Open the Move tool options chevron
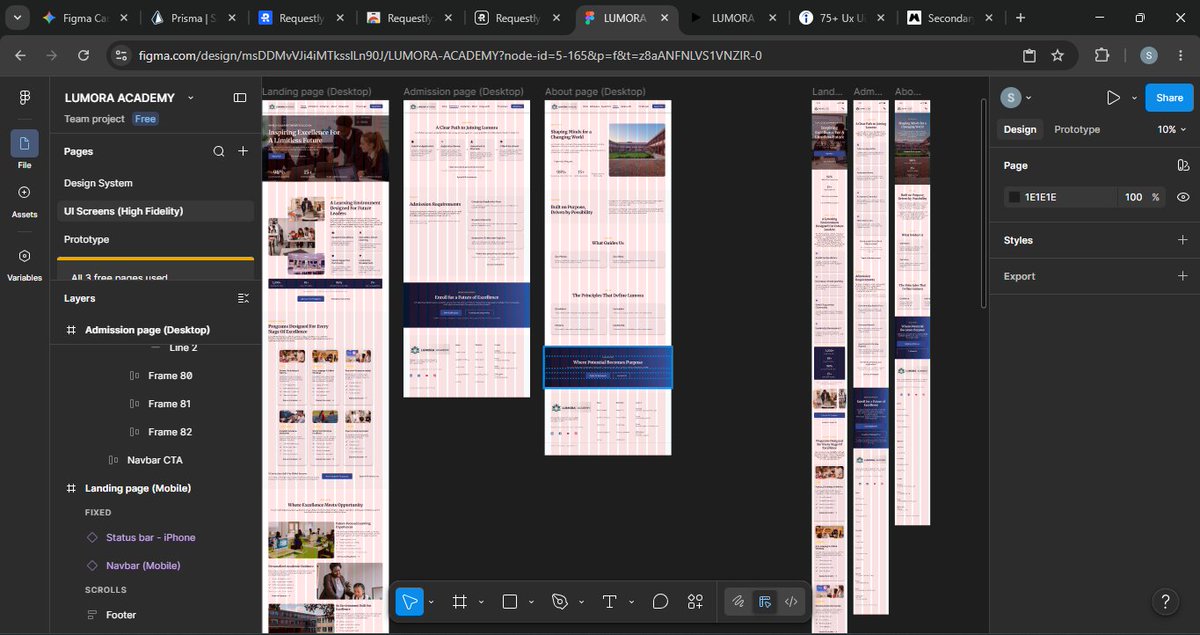The width and height of the screenshot is (1200, 635). 431,602
